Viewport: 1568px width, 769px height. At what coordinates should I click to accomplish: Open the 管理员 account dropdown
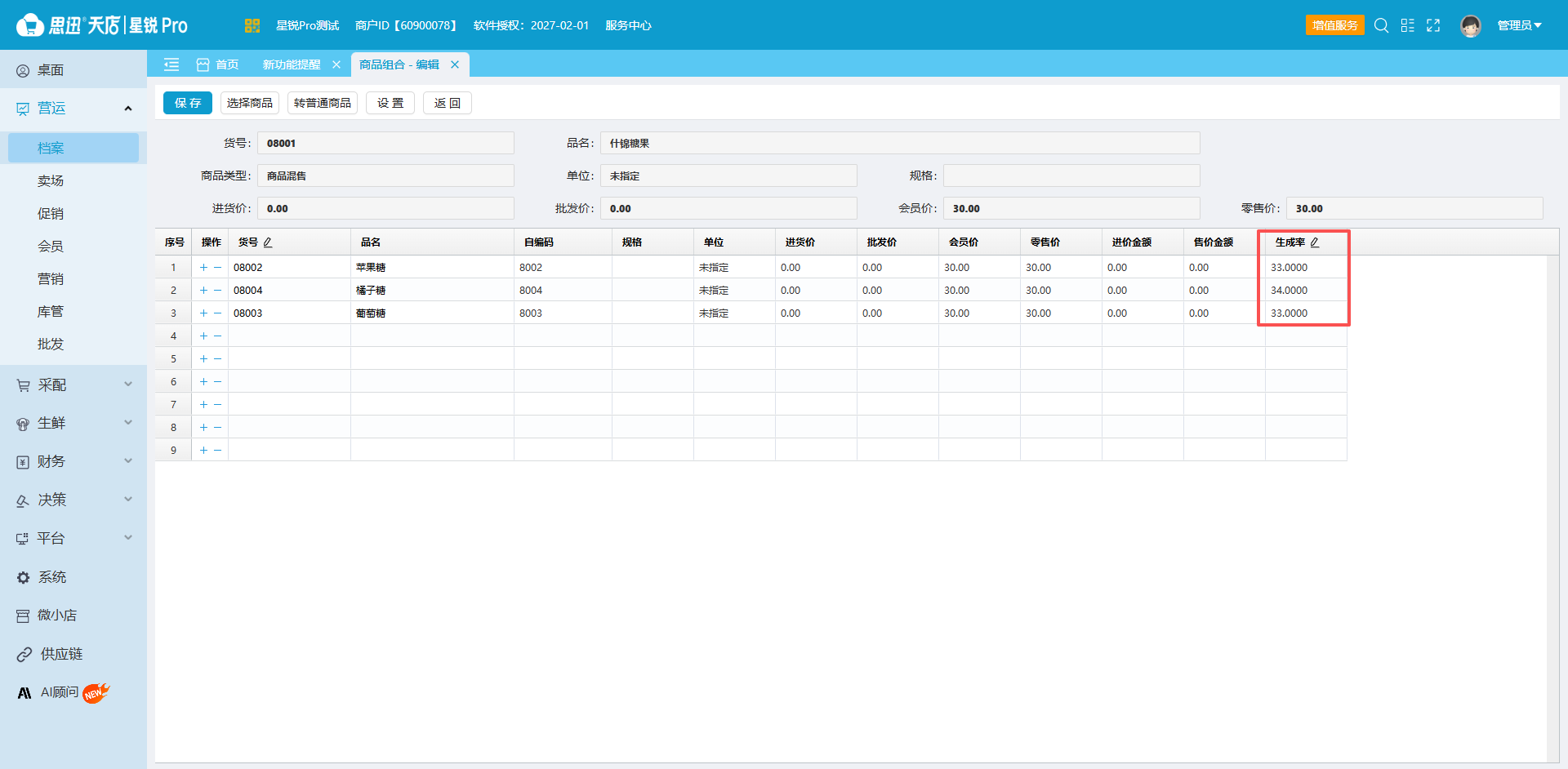1519,25
